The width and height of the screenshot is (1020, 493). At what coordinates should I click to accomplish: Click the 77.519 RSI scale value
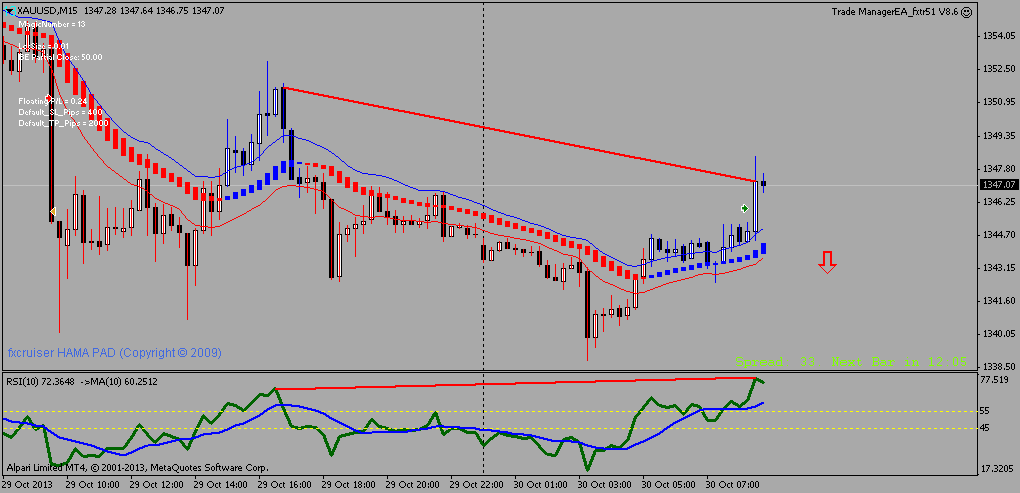coord(995,379)
